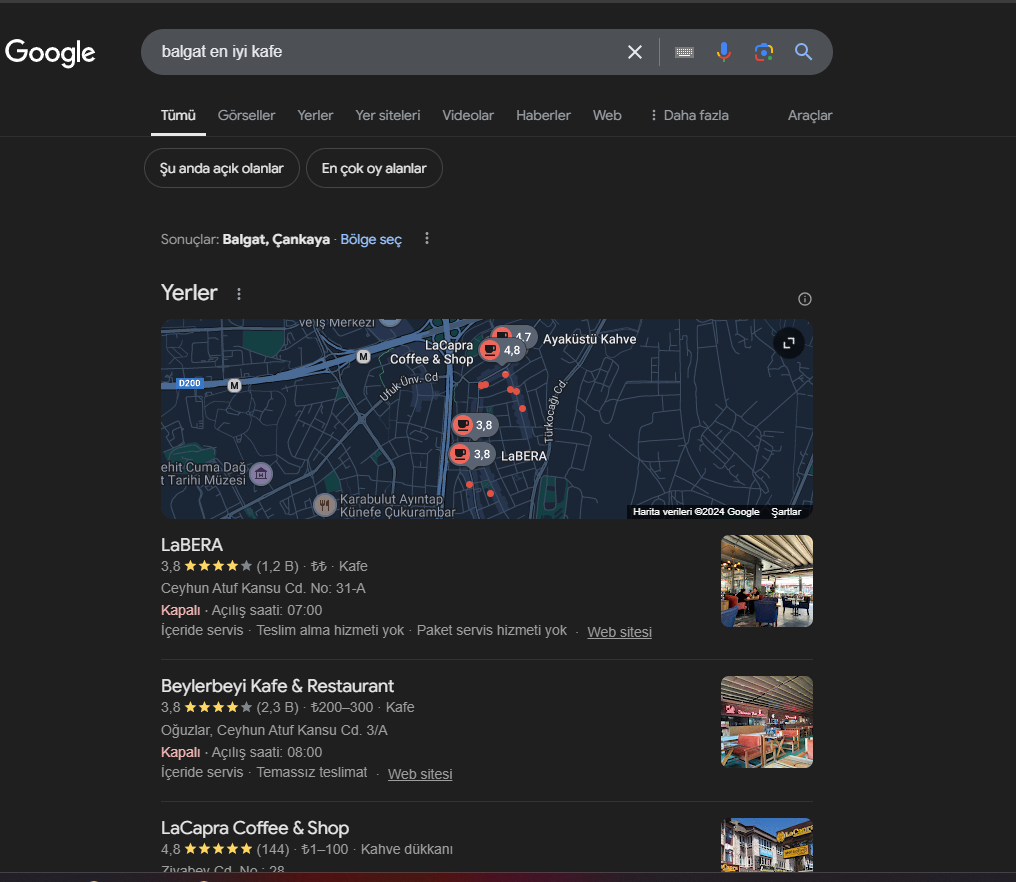Viewport: 1016px width, 882px height.
Task: Open the three-dot menu next to Bölge seç
Action: [426, 238]
